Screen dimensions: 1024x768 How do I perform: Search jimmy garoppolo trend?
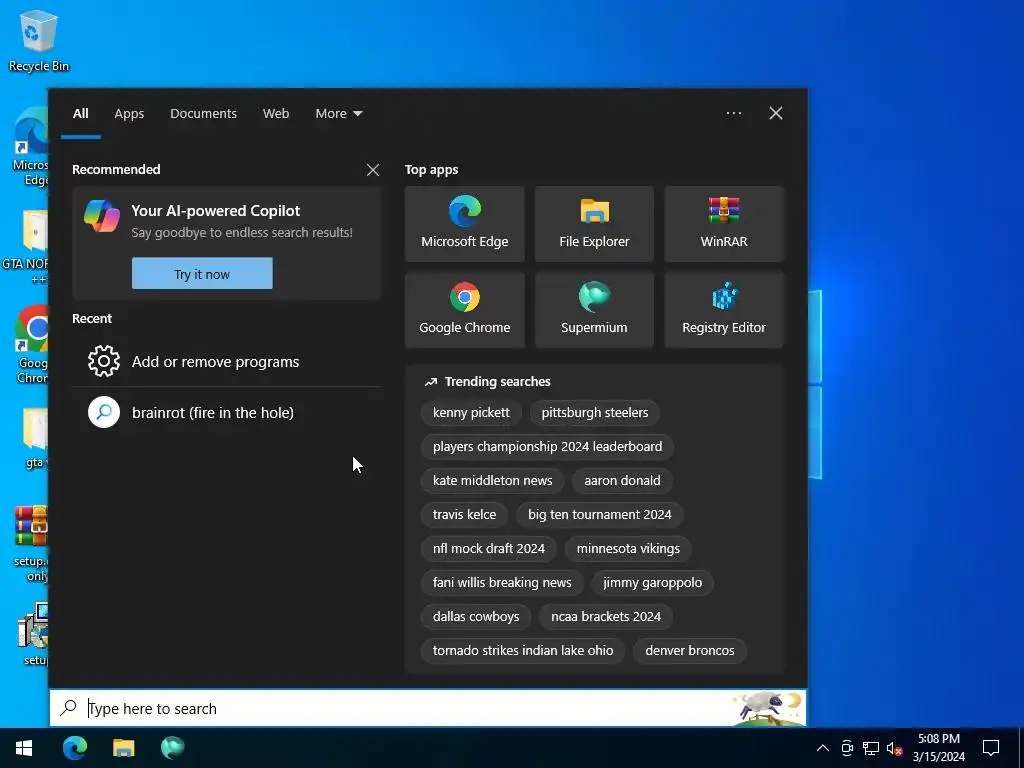click(652, 582)
